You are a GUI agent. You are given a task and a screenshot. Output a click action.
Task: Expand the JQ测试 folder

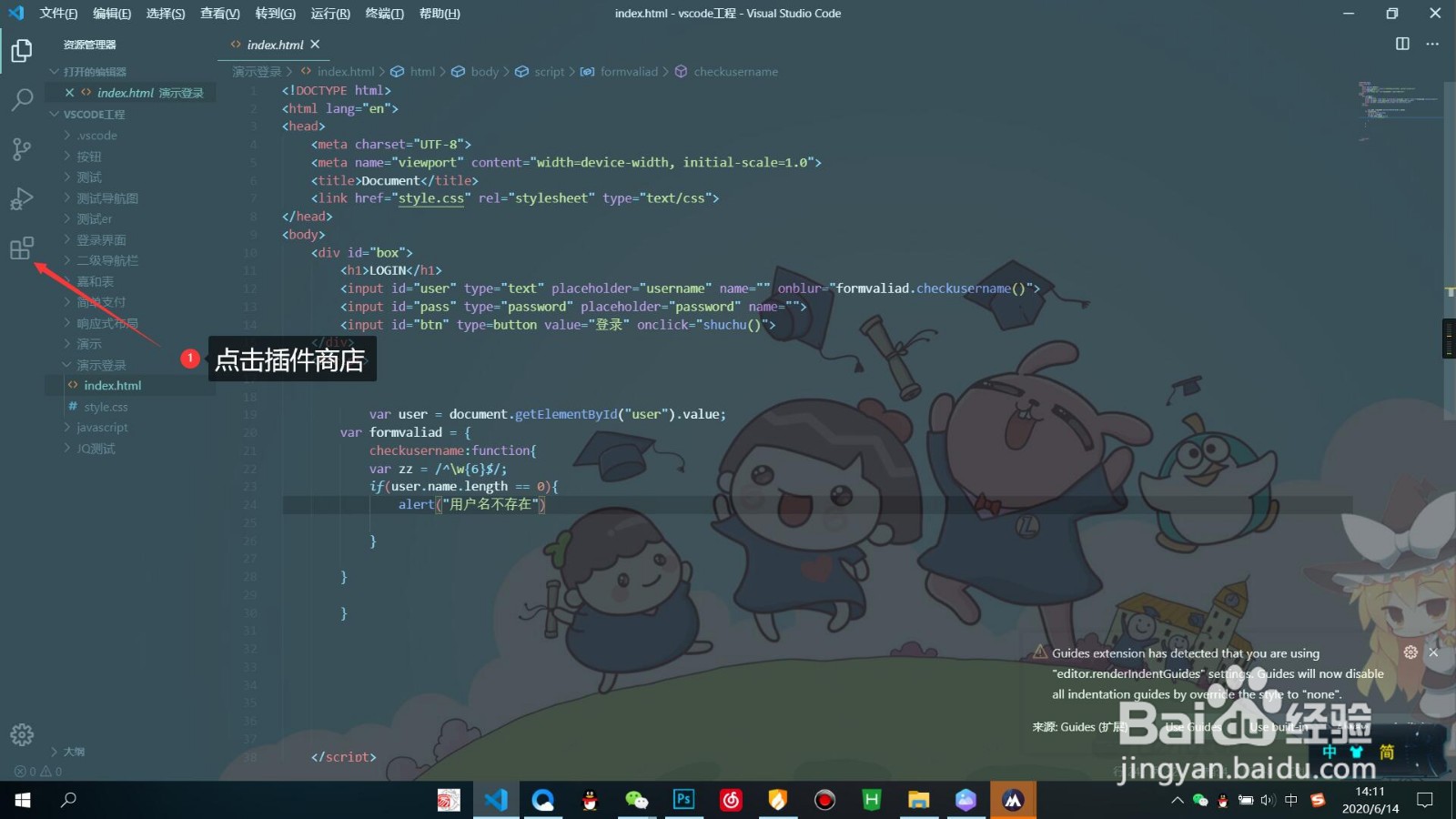coord(130,449)
